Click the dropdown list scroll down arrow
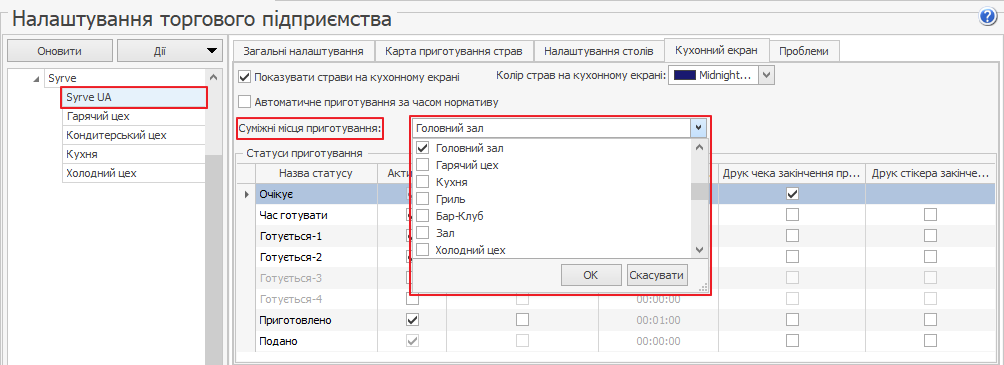 (699, 249)
